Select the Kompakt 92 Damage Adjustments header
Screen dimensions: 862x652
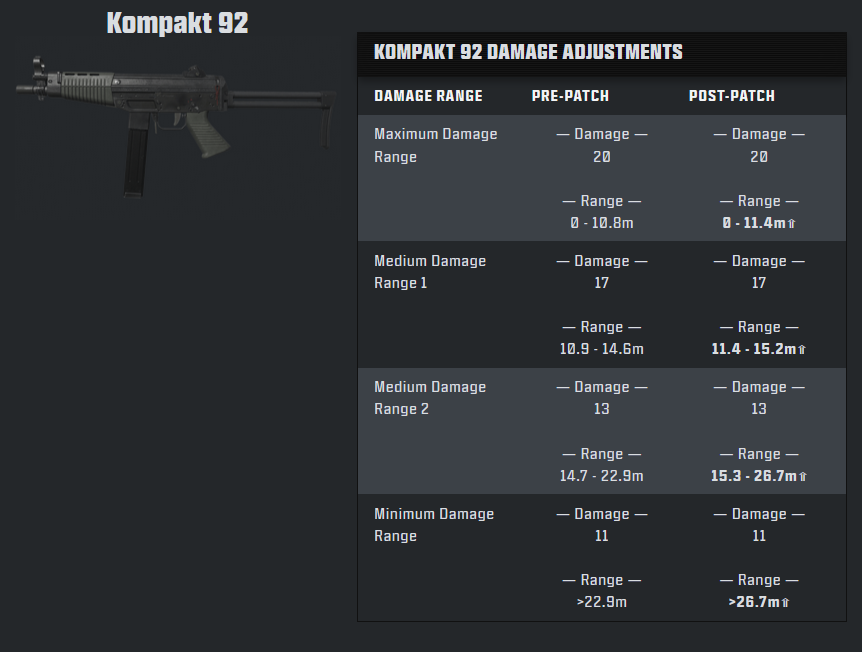[x=528, y=52]
